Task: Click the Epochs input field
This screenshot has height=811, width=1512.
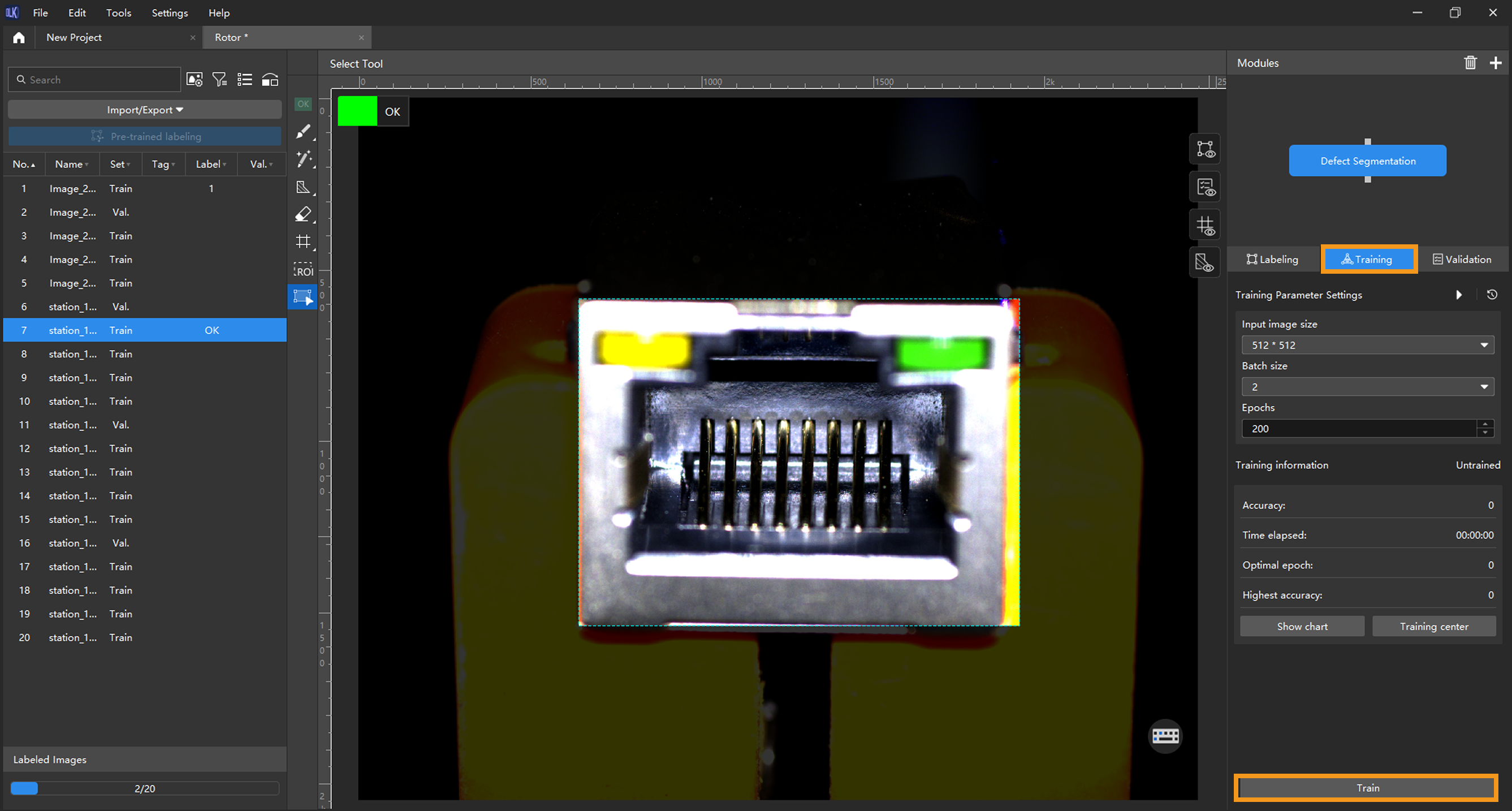Action: [1359, 429]
